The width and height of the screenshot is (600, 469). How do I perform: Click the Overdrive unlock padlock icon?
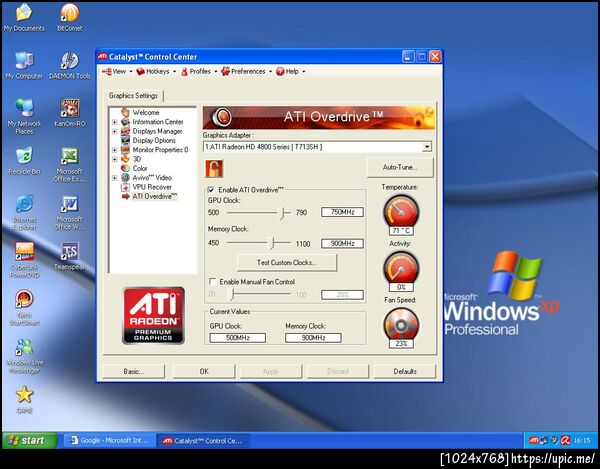click(x=214, y=168)
